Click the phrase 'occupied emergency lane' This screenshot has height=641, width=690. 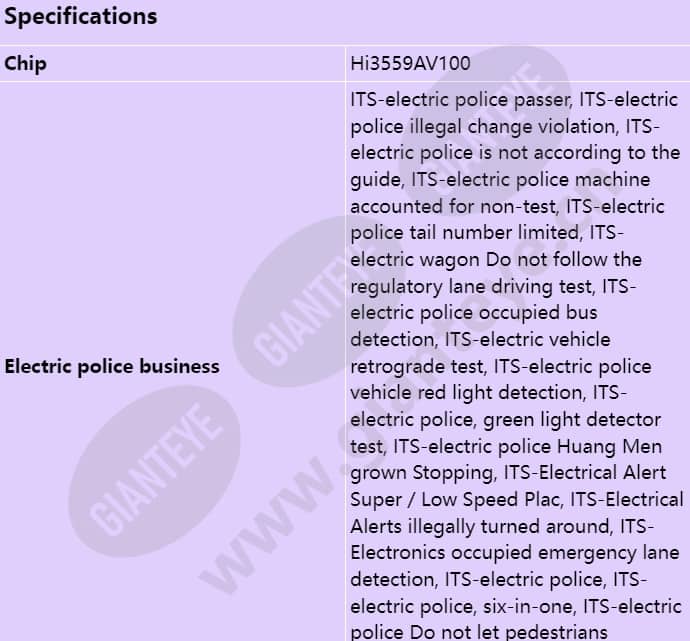point(565,553)
